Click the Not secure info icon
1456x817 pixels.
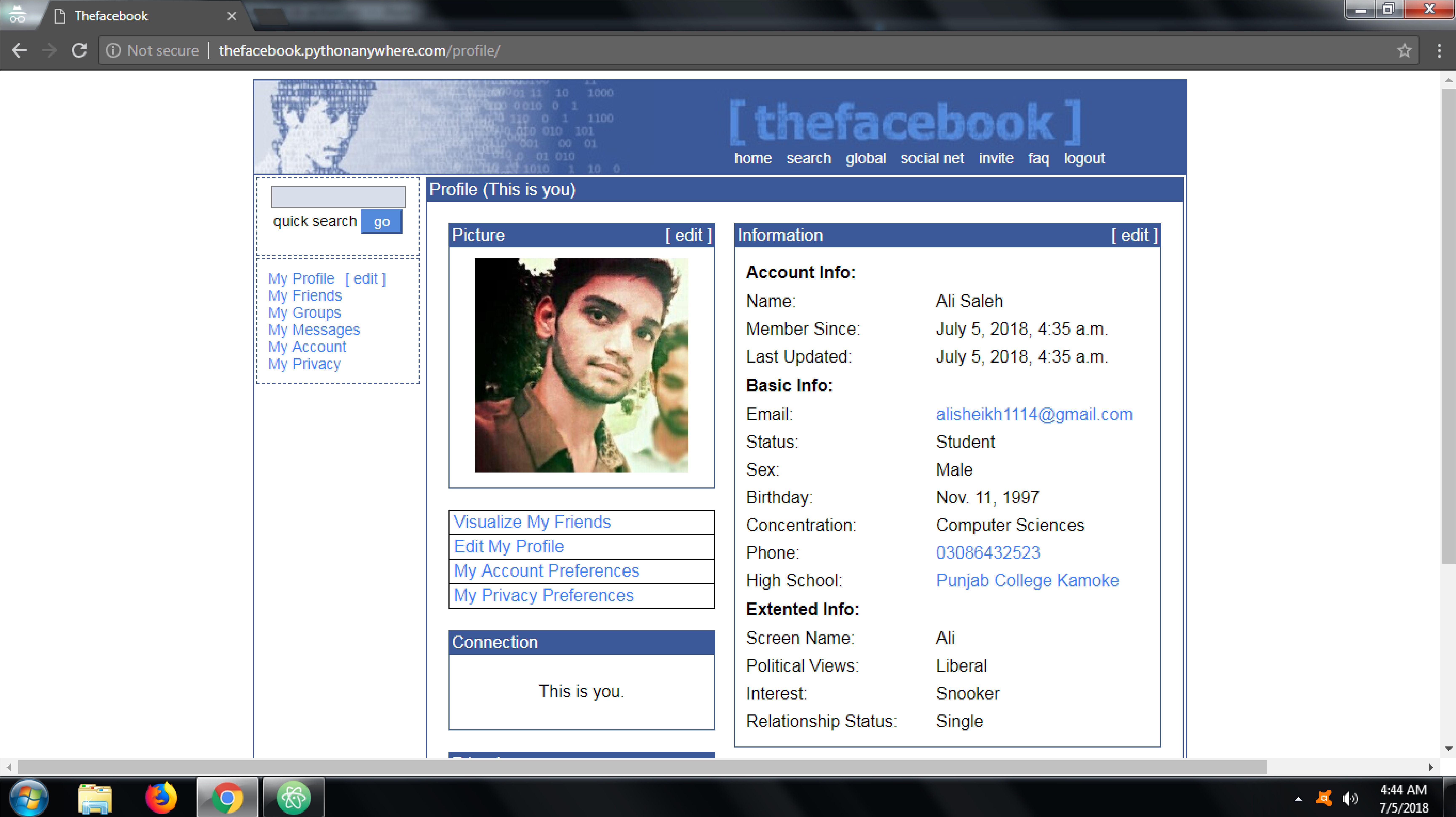tap(114, 51)
